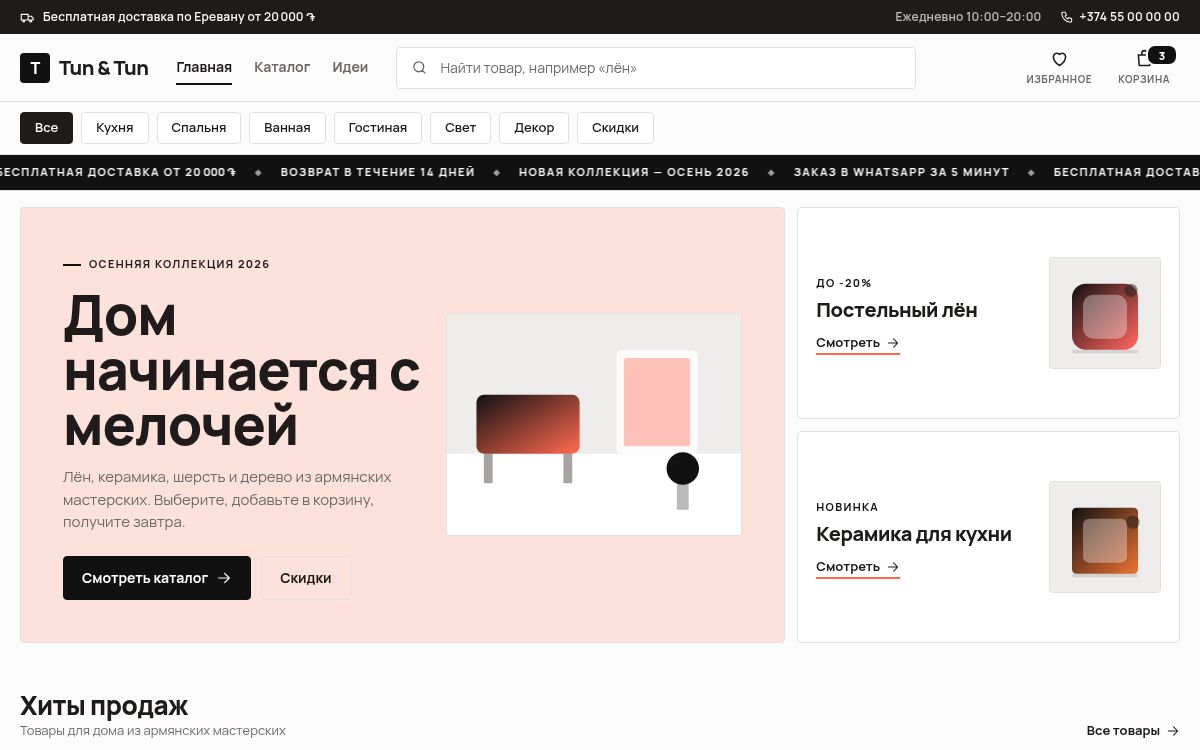The height and width of the screenshot is (750, 1200).
Task: Click ticker text ВОЗВРАТ В ТЕЧЕНИЕ 14 ДНЕЙ
Action: [378, 172]
